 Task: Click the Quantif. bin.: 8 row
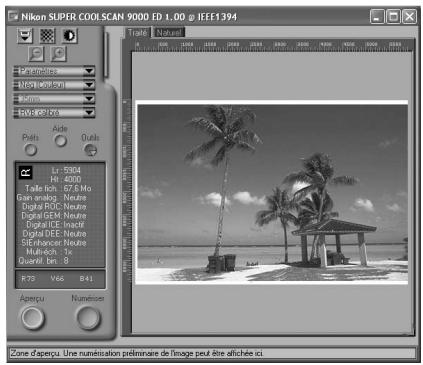pos(43,261)
